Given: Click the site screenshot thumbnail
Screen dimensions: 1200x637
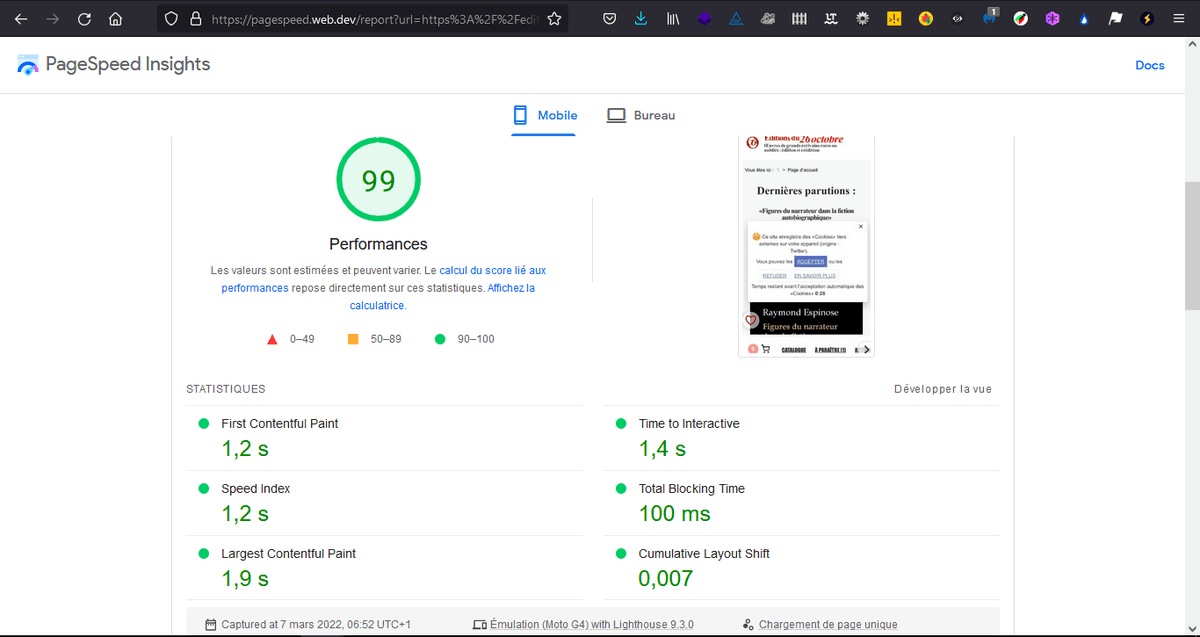Looking at the screenshot, I should pyautogui.click(x=806, y=246).
